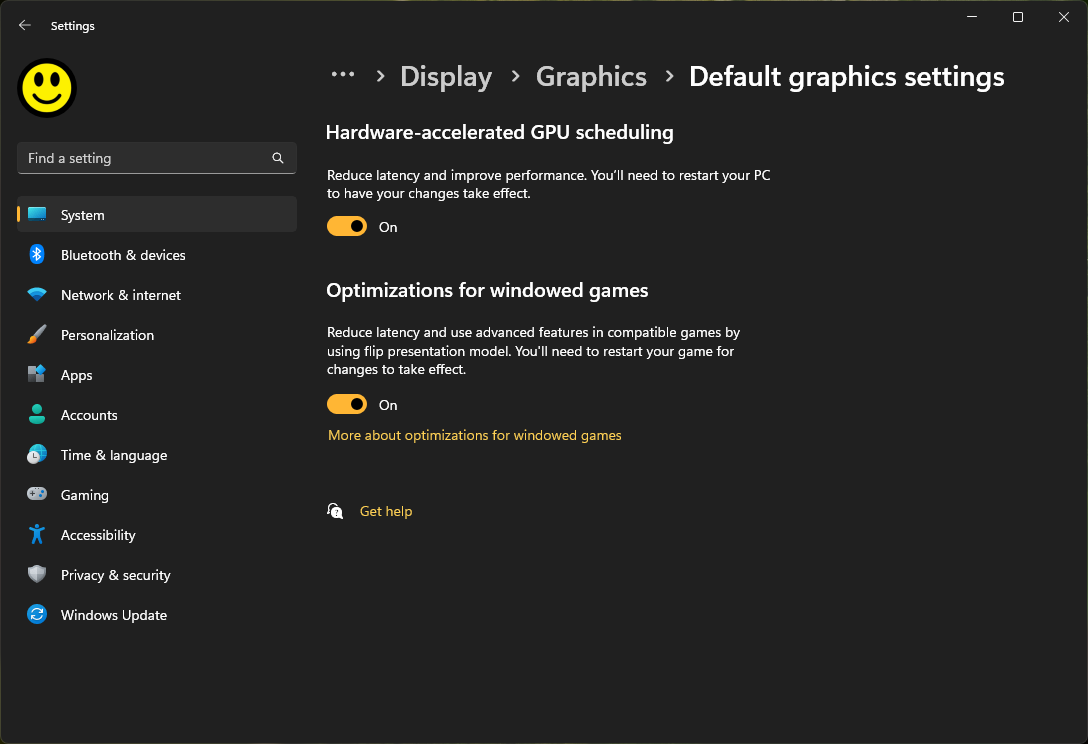This screenshot has height=744, width=1088.
Task: Click the Gaming controller icon
Action: 37,495
